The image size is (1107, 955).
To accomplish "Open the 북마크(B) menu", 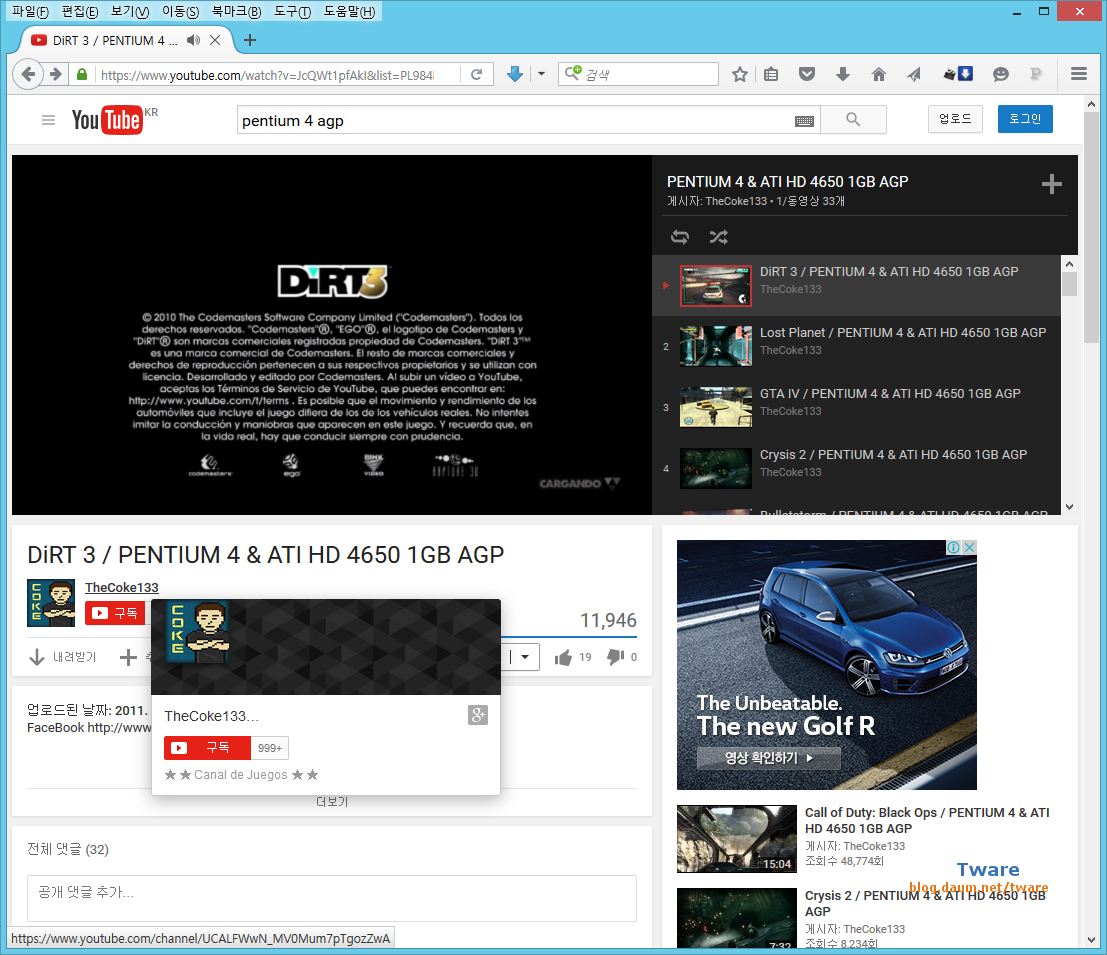I will (236, 11).
